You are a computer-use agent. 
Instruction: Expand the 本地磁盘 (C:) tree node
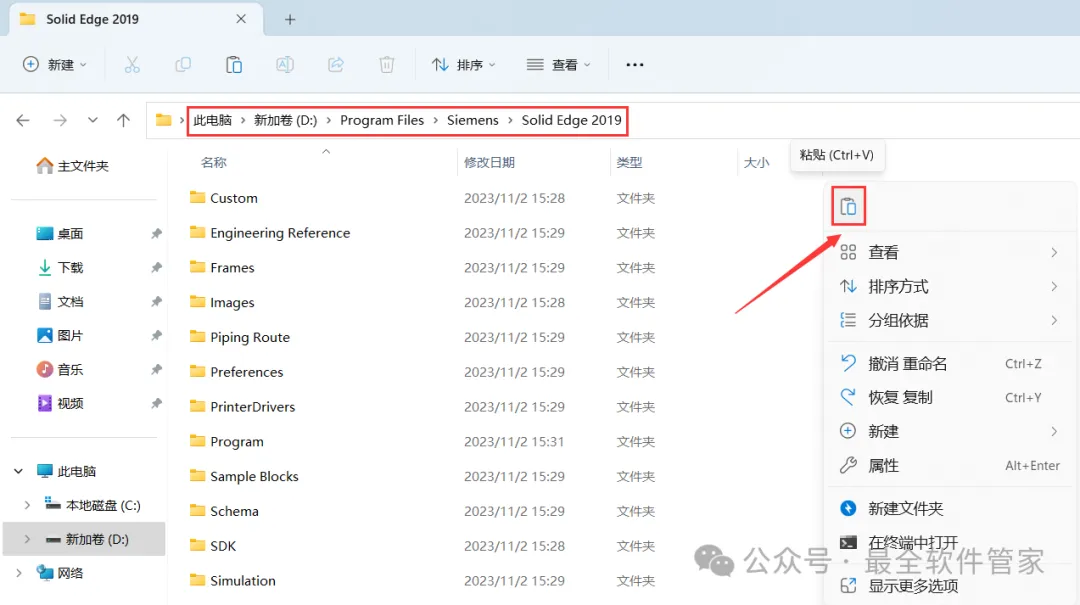pos(27,505)
